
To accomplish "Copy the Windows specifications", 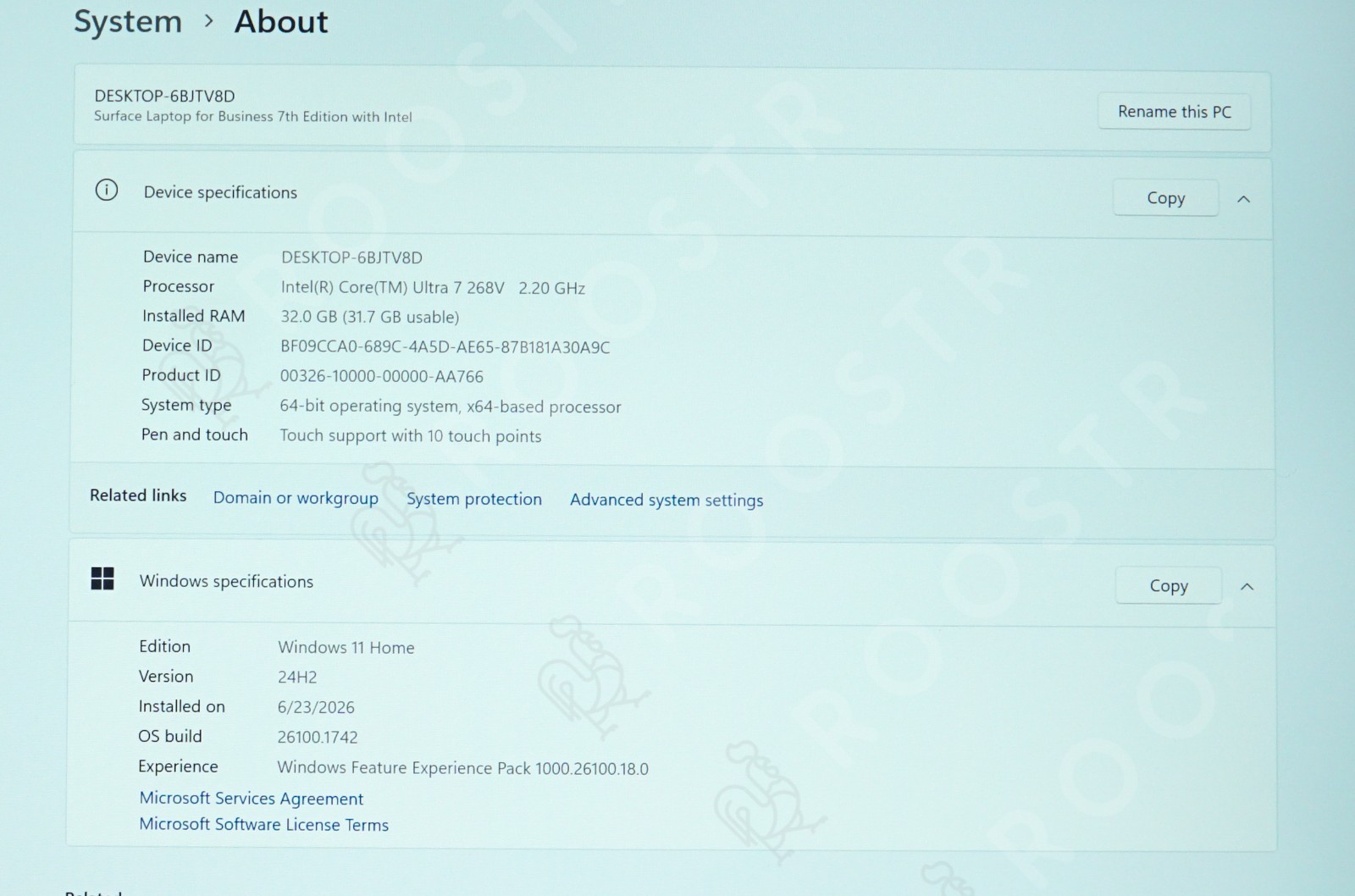I will coord(1169,585).
